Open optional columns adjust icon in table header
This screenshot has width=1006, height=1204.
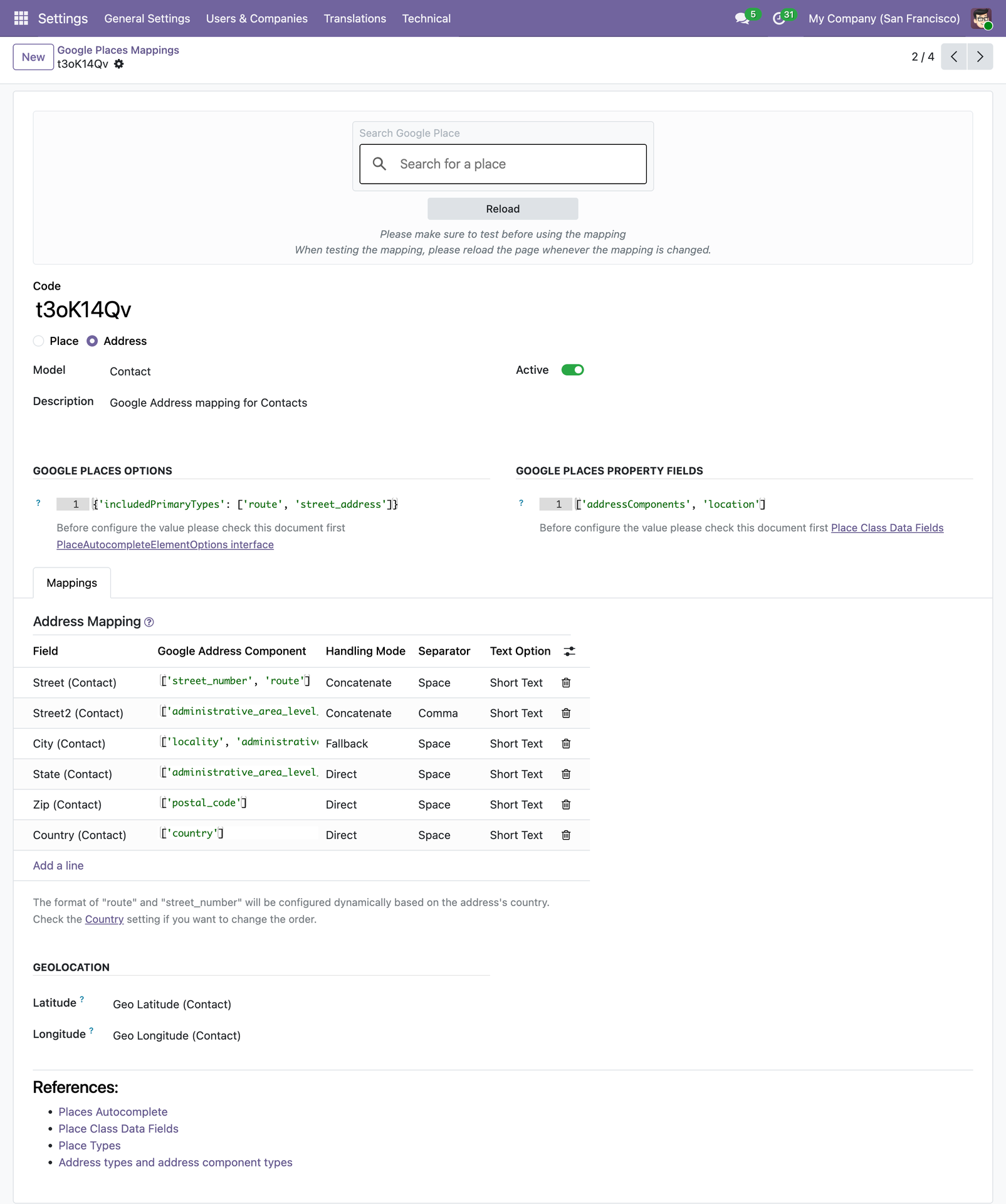click(x=569, y=652)
